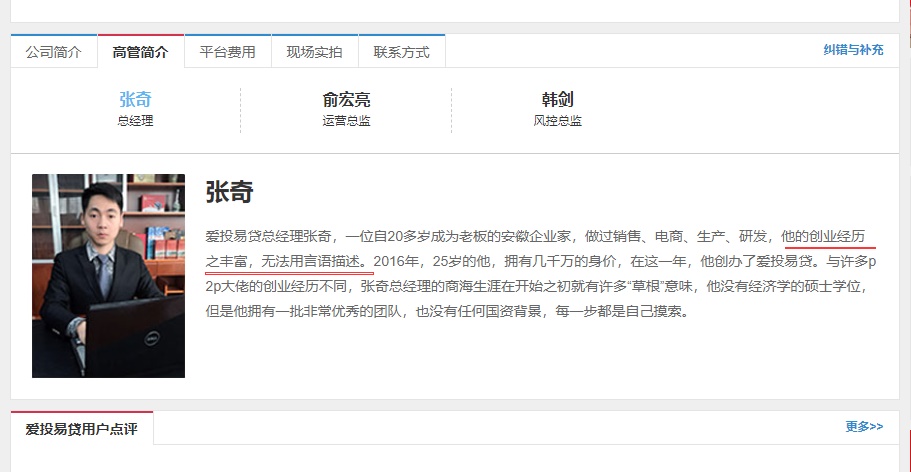Screen dimensions: 911x472
Task: Switch to the 平台费用 tab
Action: click(227, 52)
